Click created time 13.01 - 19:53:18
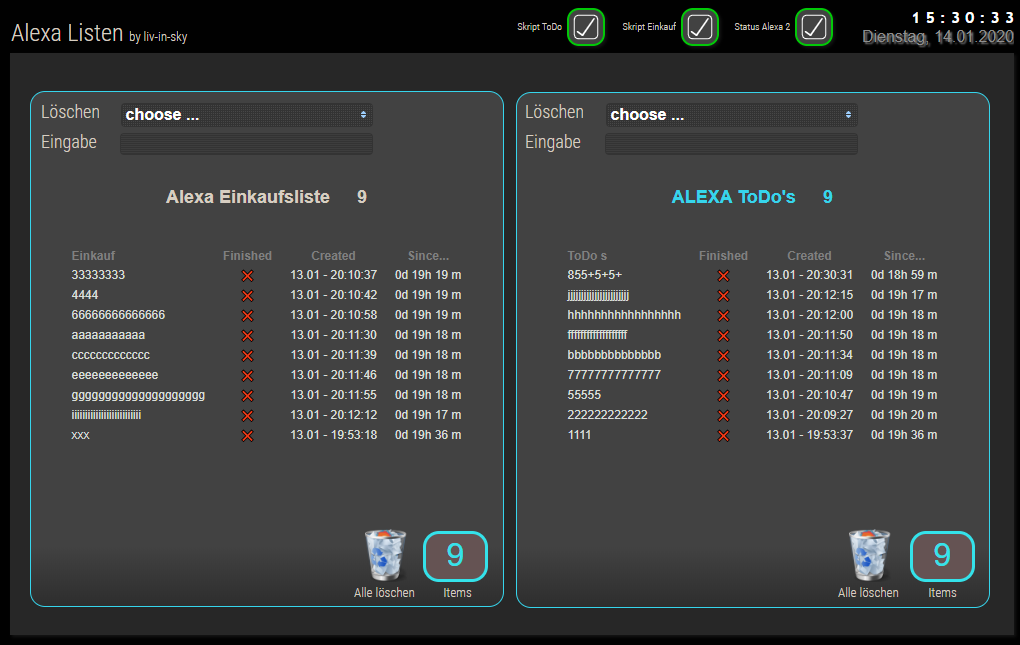This screenshot has width=1020, height=645. [x=334, y=434]
